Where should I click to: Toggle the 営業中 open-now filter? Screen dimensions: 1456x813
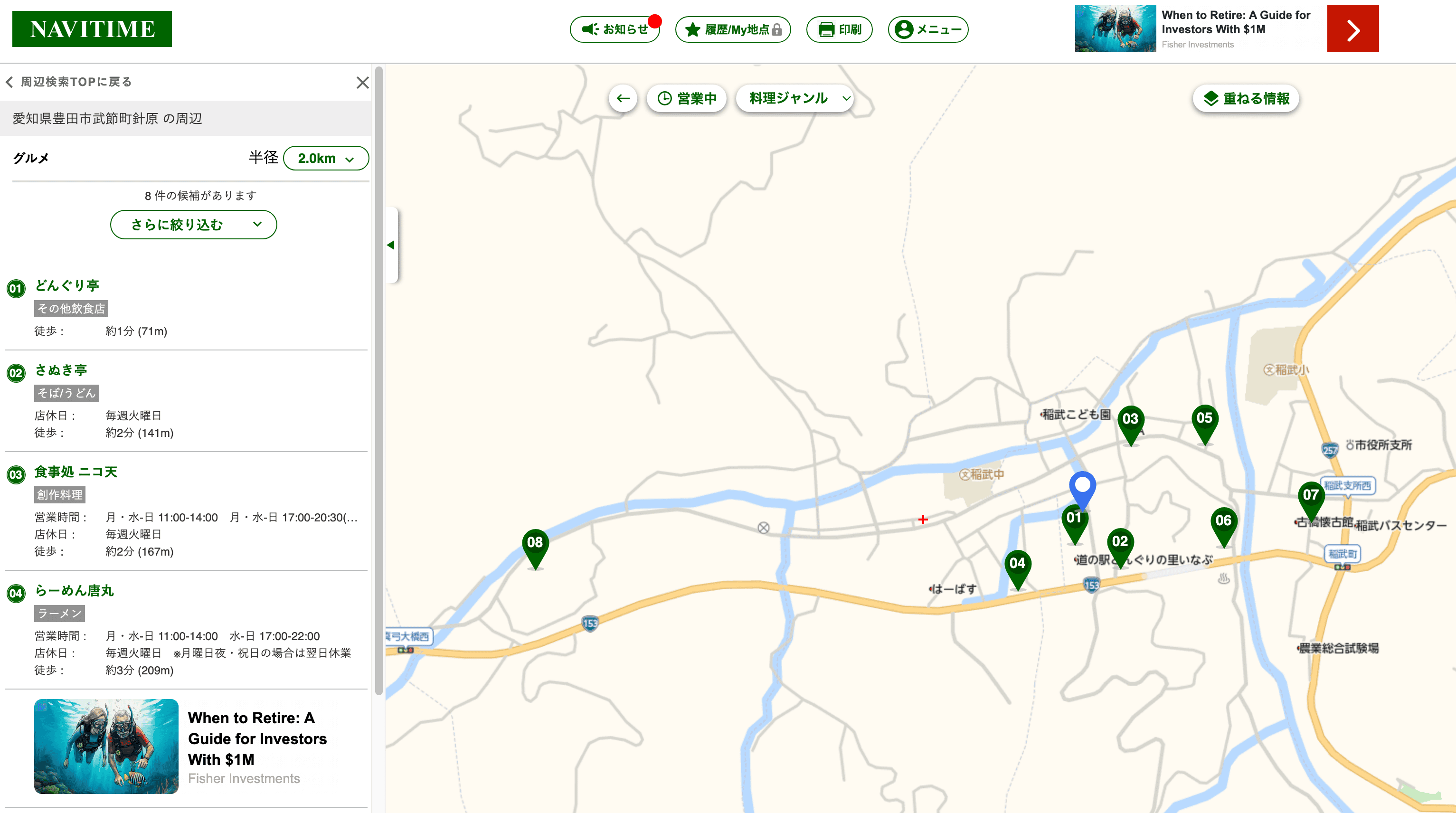687,98
